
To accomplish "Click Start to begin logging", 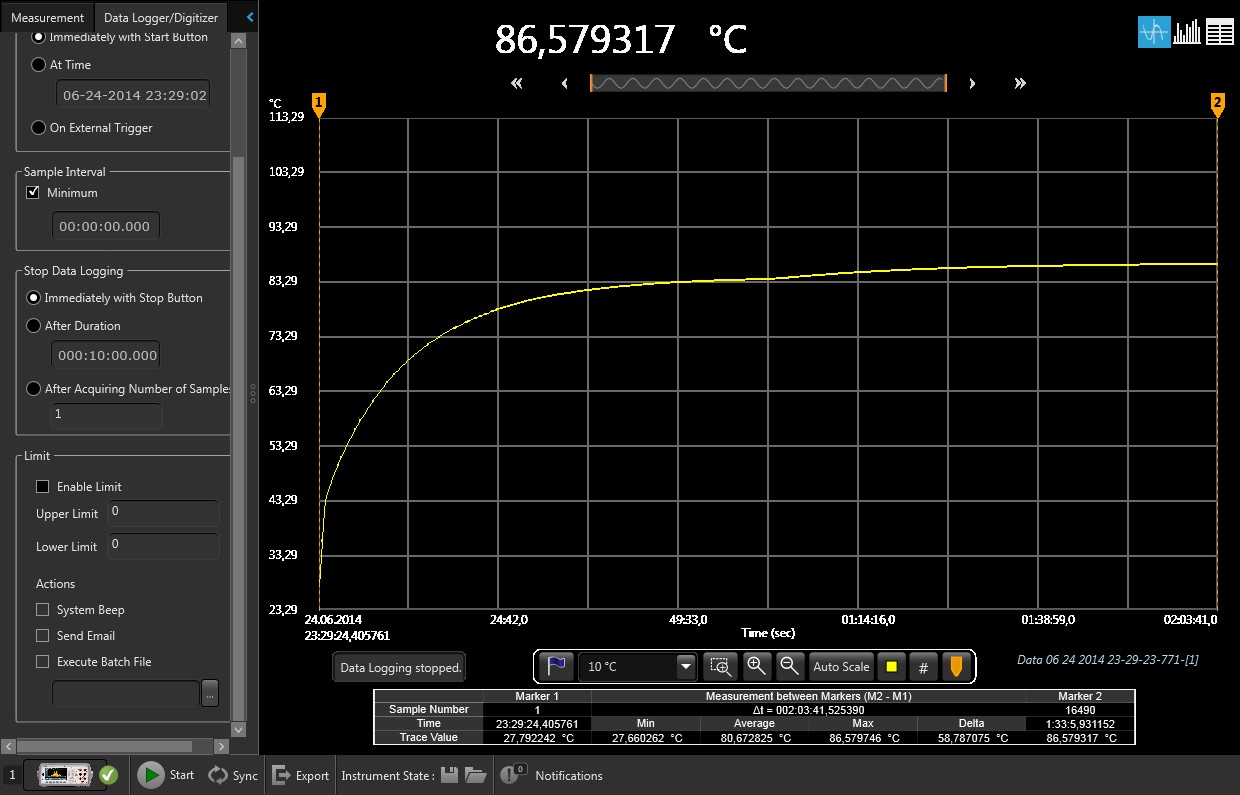I will (166, 775).
